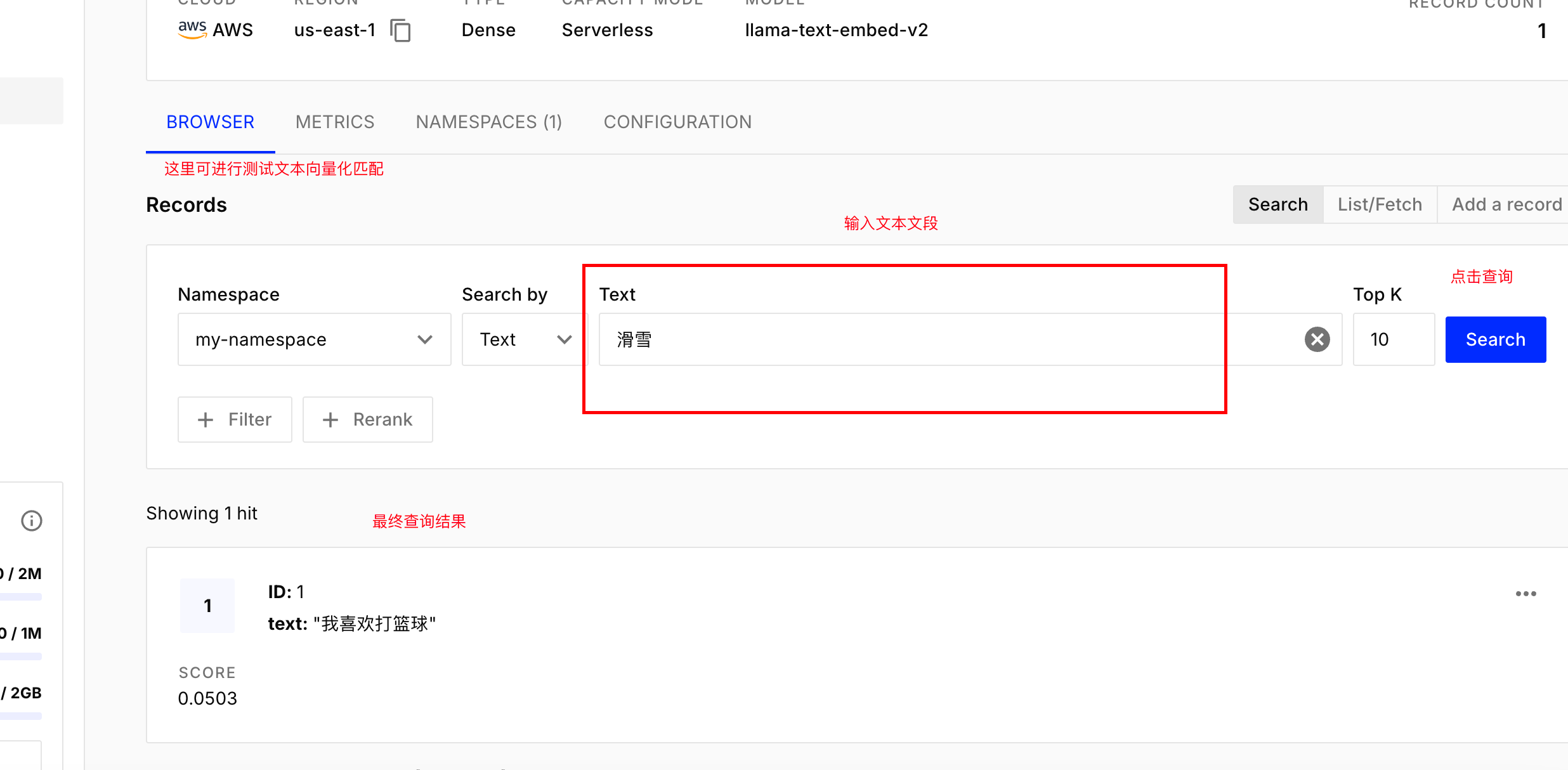1568x770 pixels.
Task: Click the blue Search button
Action: coord(1496,339)
